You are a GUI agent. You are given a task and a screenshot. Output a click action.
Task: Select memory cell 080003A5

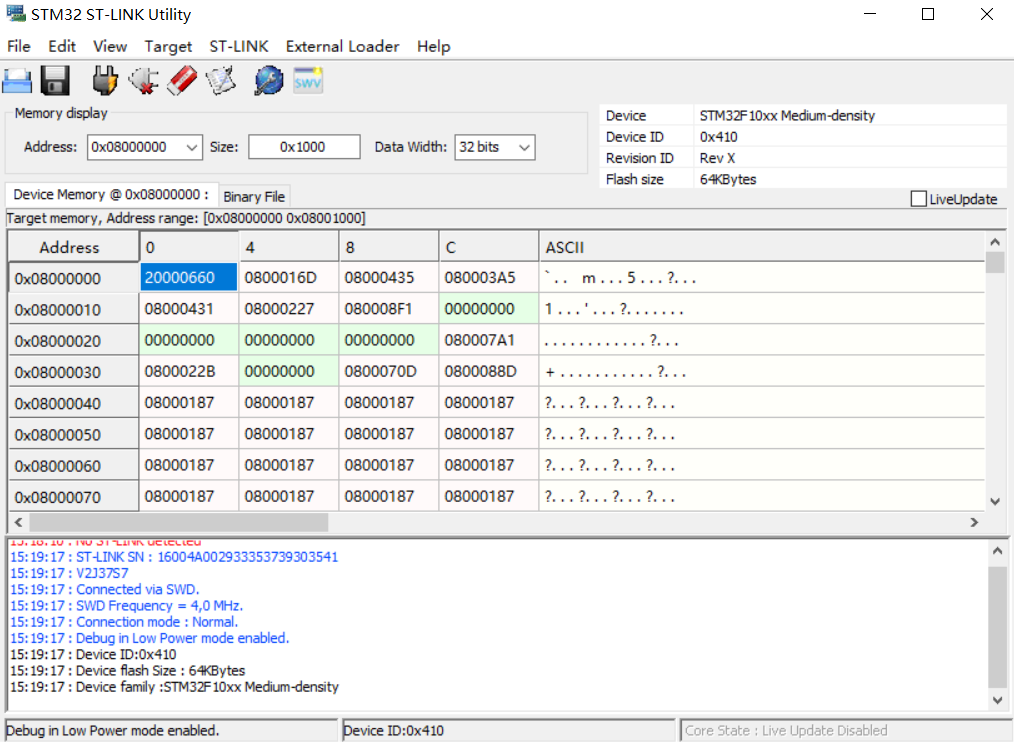[x=488, y=278]
